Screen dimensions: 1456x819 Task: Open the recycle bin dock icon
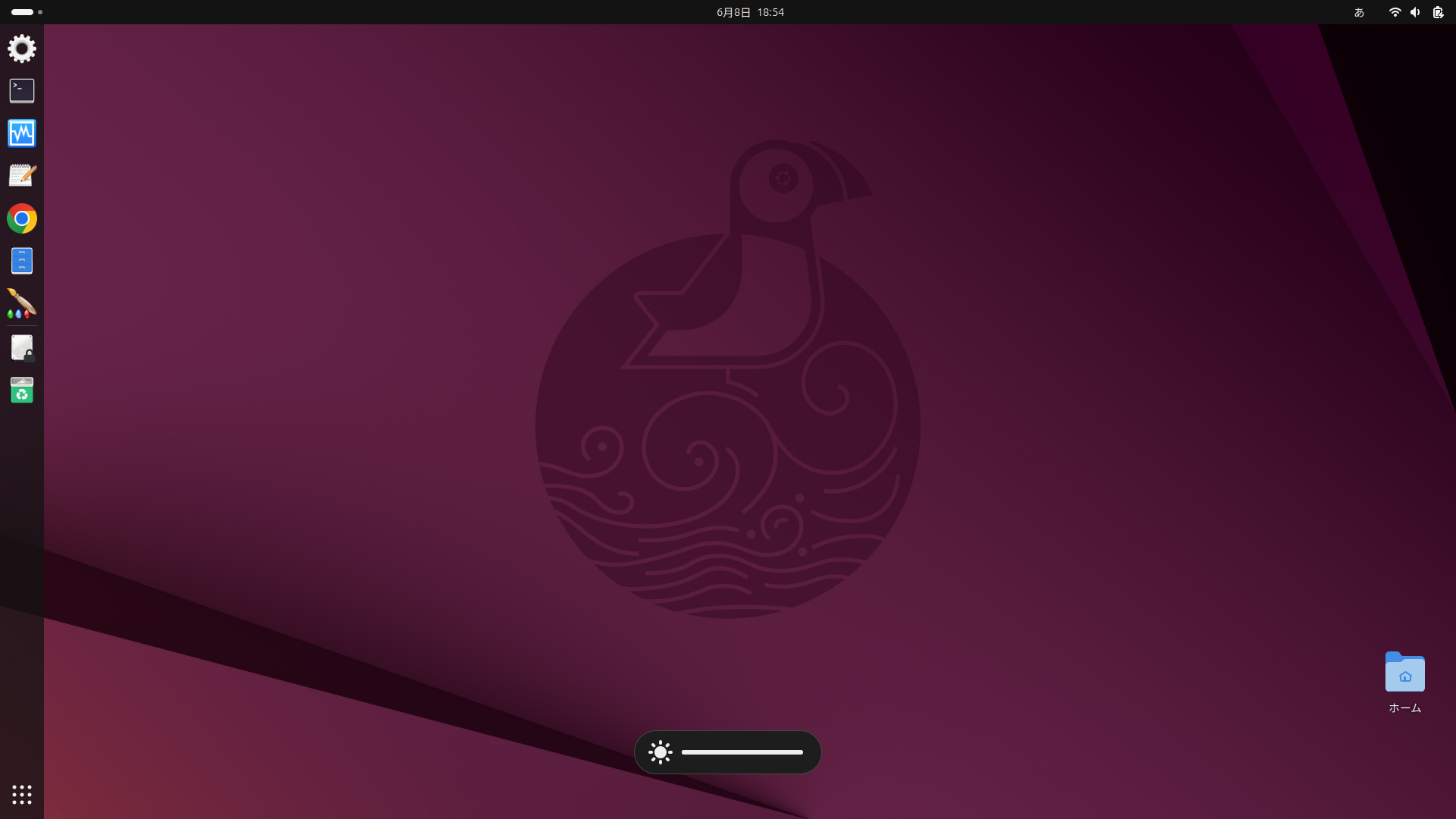(21, 390)
